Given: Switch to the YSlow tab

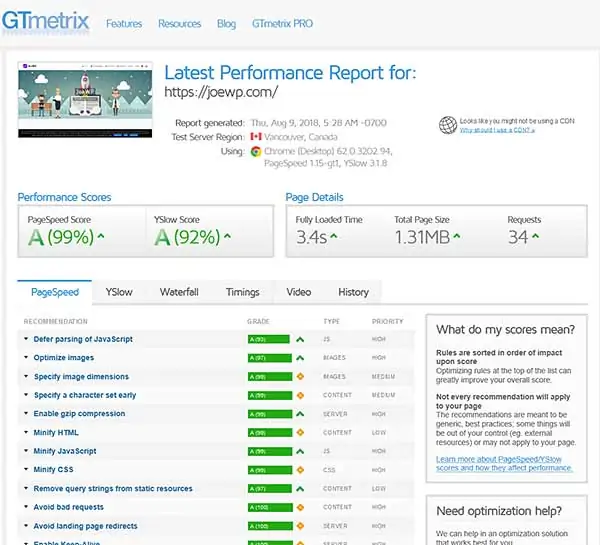Looking at the screenshot, I should pos(119,292).
